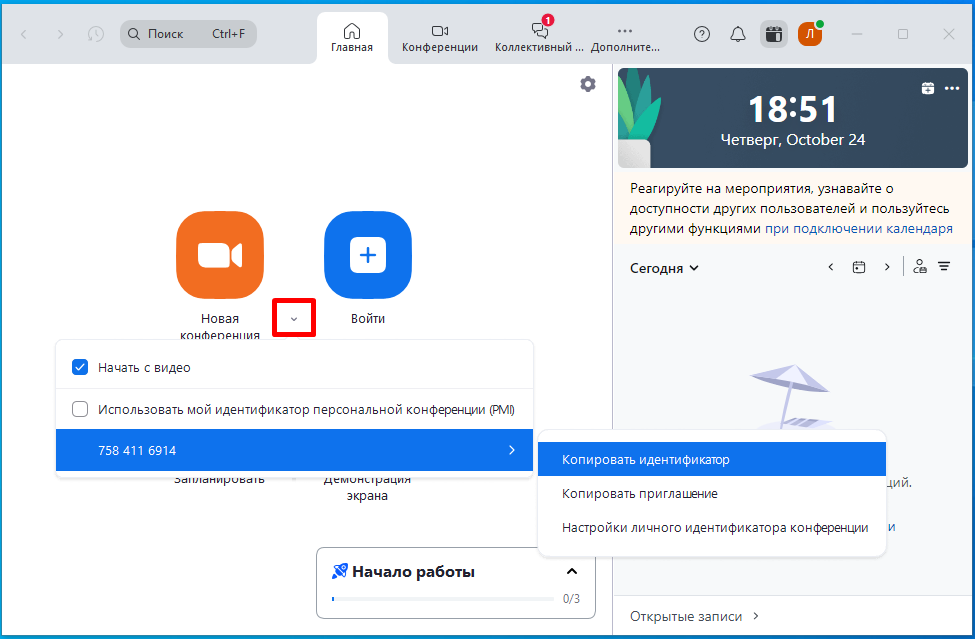Check the use PMI checkbox

click(x=80, y=410)
